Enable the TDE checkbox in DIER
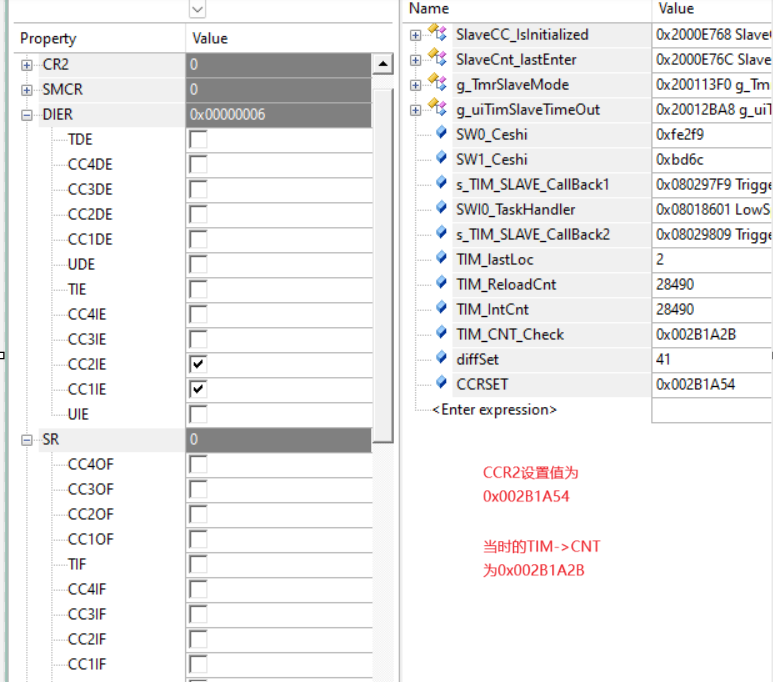 pyautogui.click(x=198, y=140)
